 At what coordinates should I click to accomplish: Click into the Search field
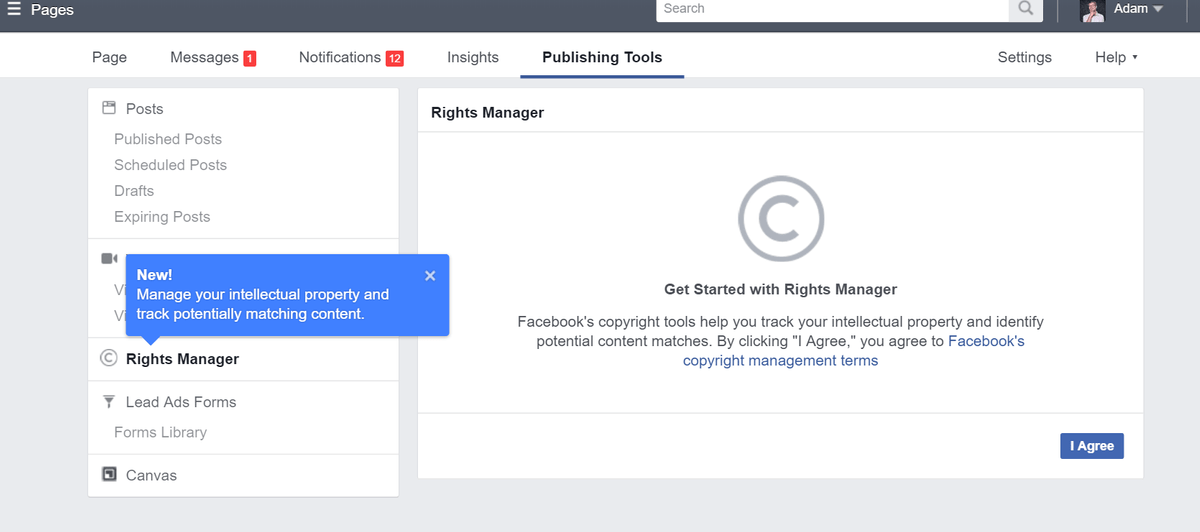coord(832,9)
